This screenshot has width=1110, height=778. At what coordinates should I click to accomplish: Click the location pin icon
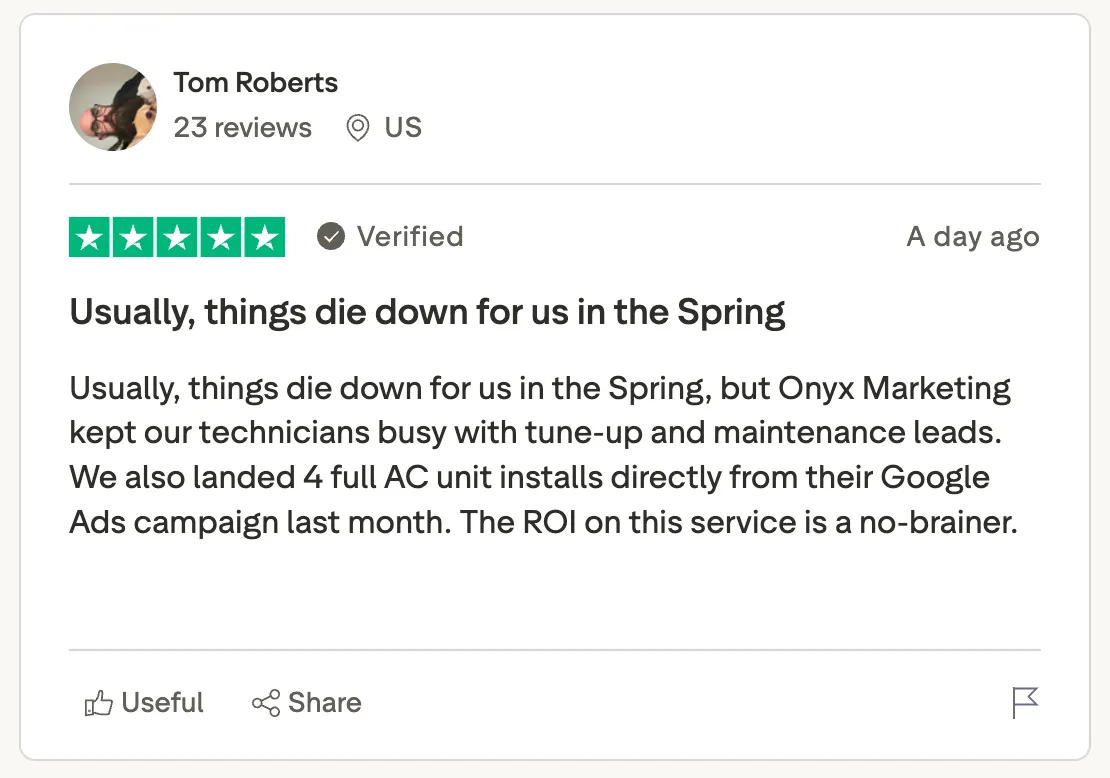(357, 128)
